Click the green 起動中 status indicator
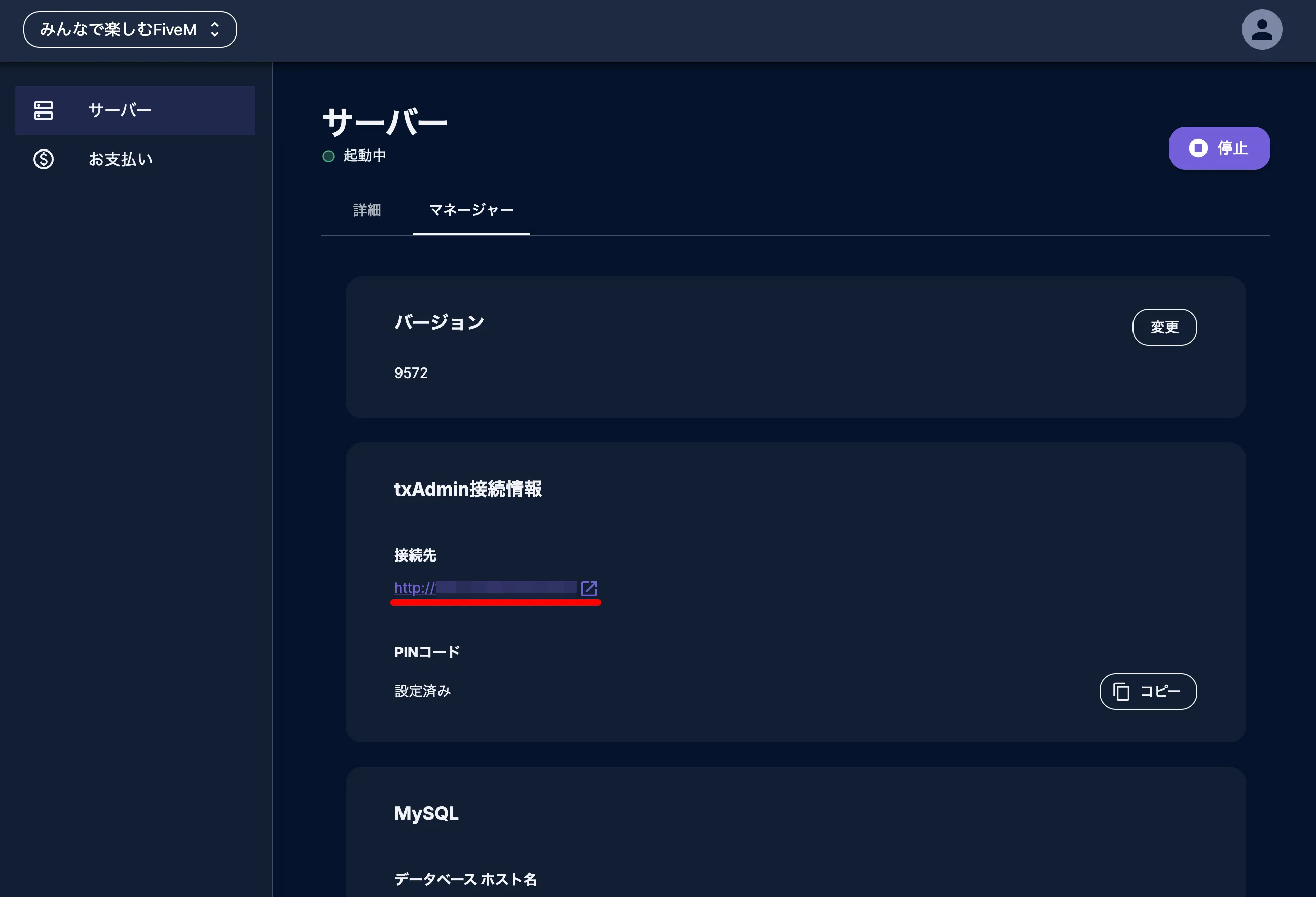 pyautogui.click(x=328, y=156)
